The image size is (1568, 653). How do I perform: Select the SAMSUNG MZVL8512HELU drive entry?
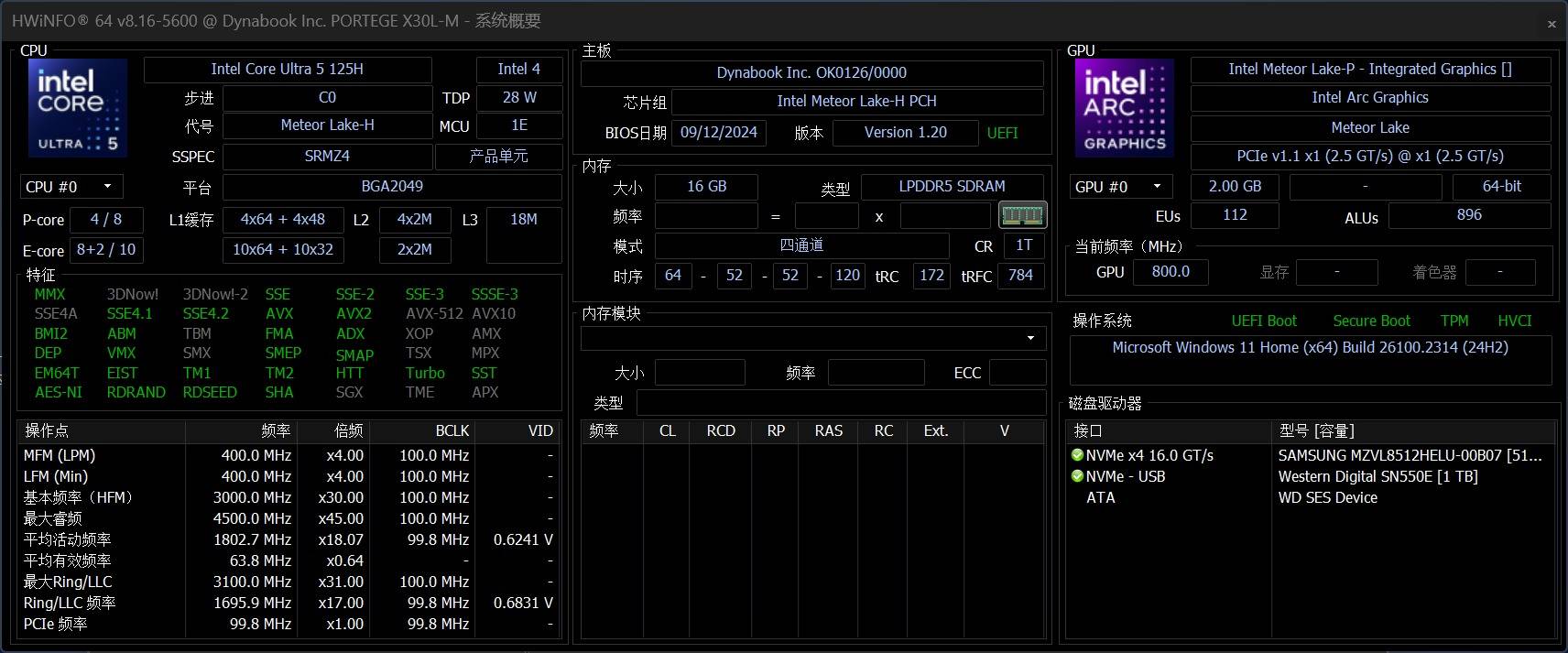(x=1409, y=455)
